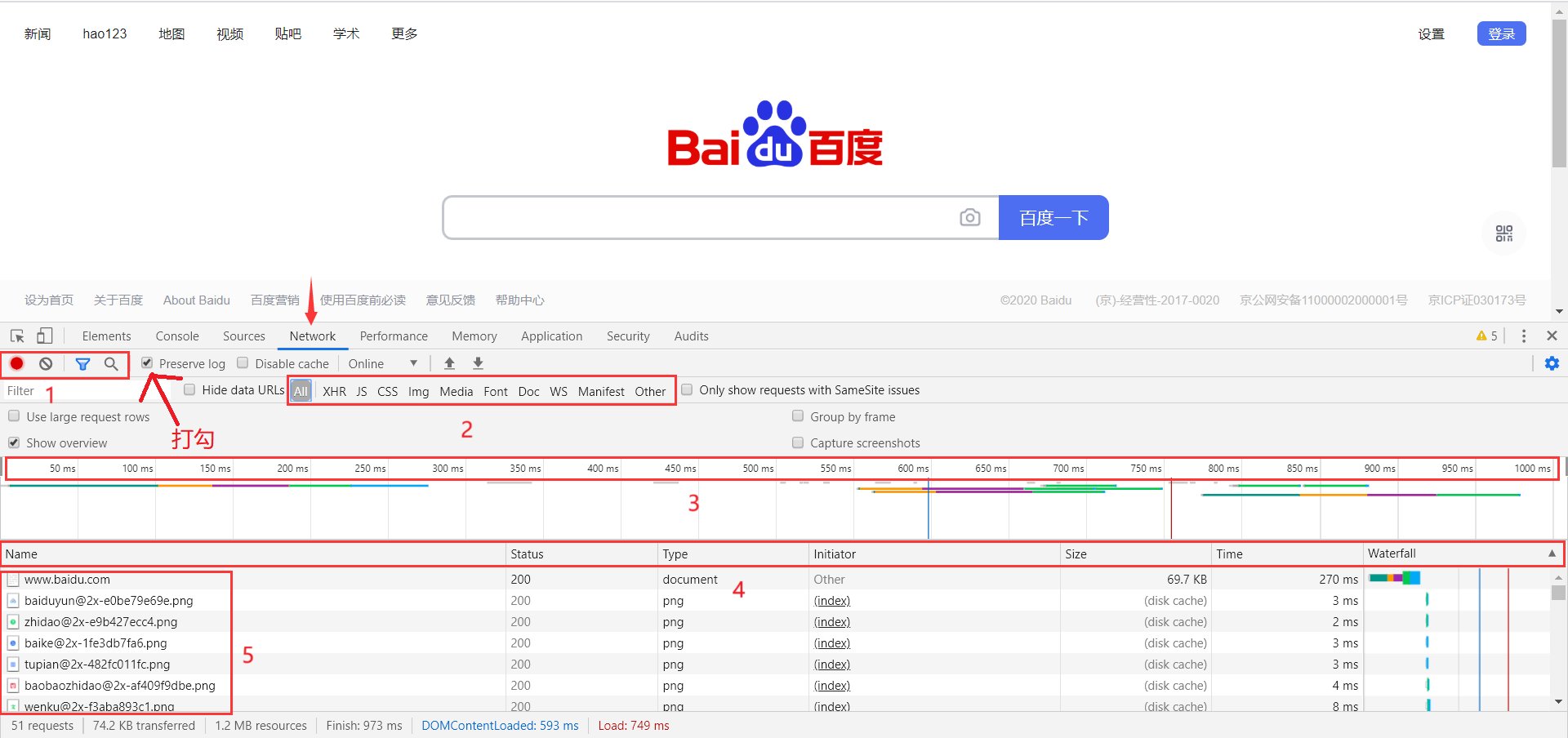Switch to the Console tab
The height and width of the screenshot is (738, 1568).
(177, 336)
